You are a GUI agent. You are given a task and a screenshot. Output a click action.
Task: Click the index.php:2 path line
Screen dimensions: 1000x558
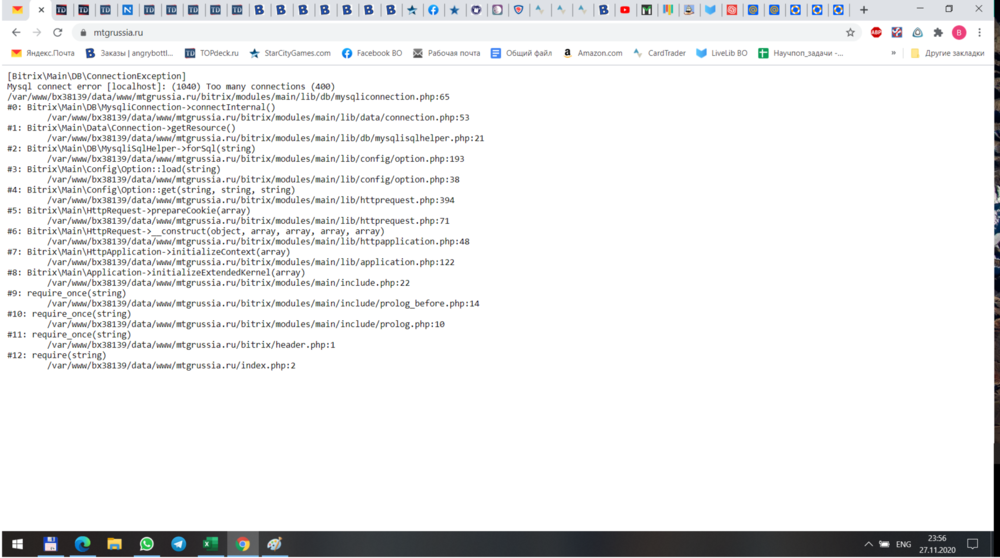(171, 365)
